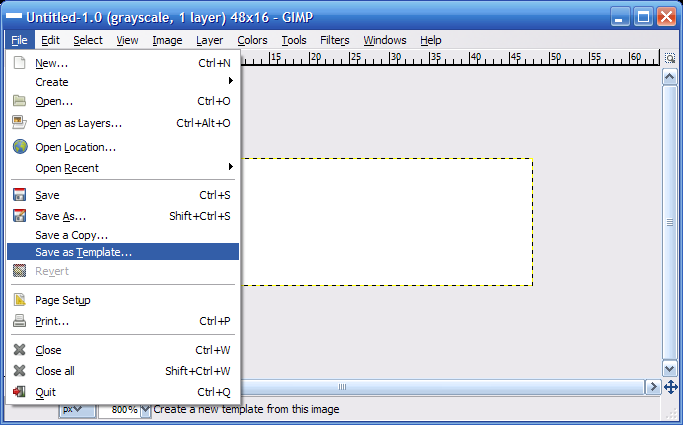Click the zoom-on-resize icon at top right
This screenshot has height=425, width=683.
point(669,58)
